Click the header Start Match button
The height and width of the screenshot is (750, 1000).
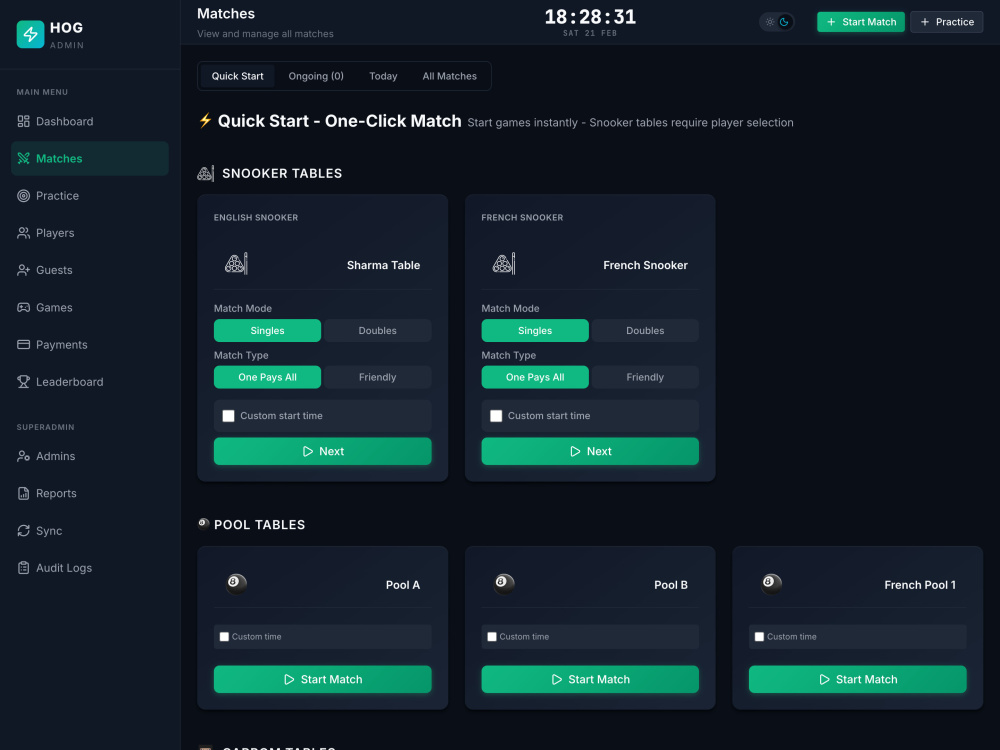pos(860,22)
